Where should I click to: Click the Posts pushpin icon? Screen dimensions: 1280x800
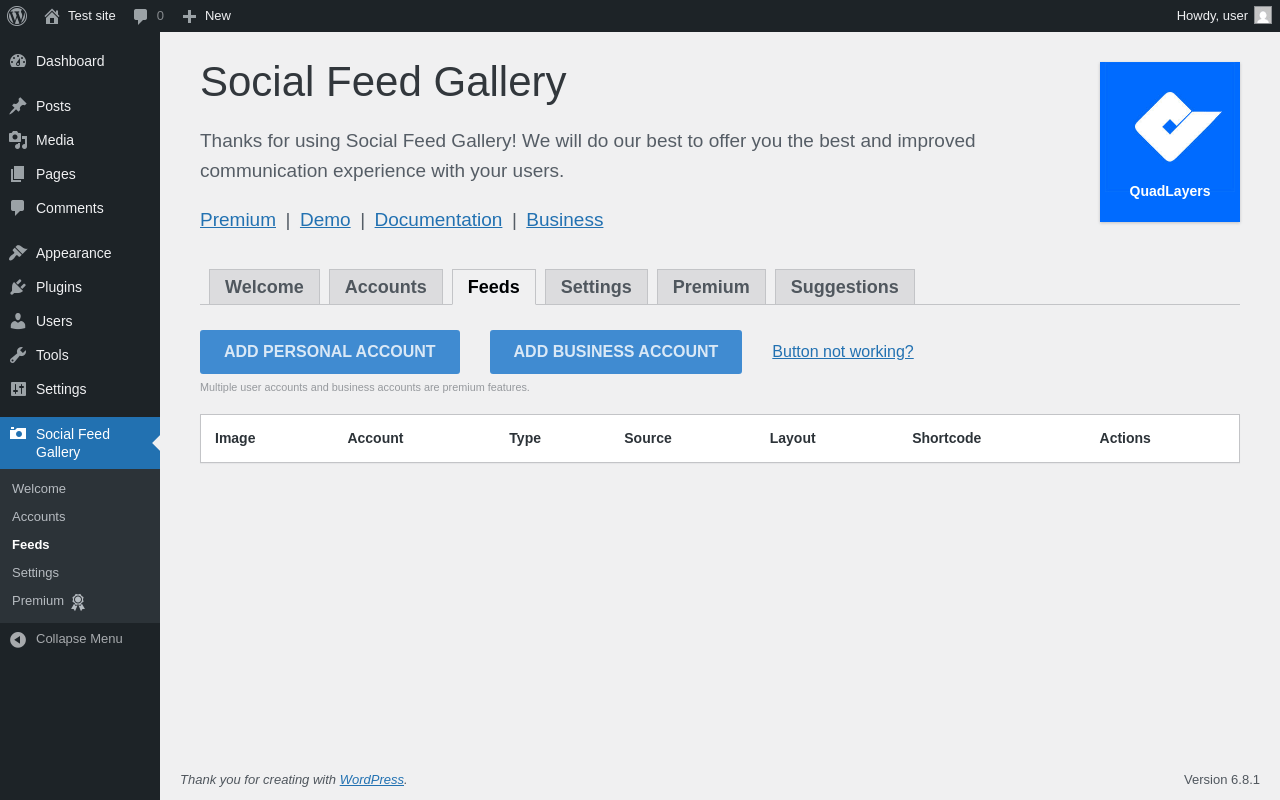pos(18,106)
